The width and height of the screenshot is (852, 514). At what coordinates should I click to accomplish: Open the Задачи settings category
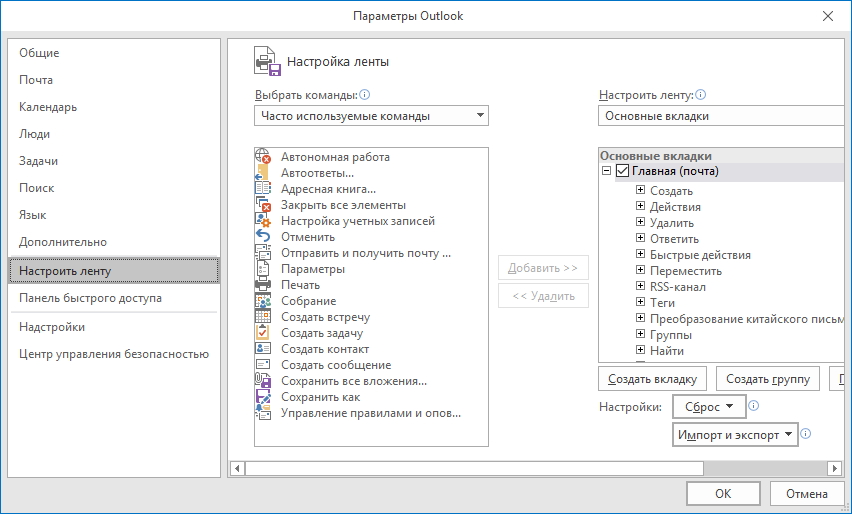[x=114, y=161]
